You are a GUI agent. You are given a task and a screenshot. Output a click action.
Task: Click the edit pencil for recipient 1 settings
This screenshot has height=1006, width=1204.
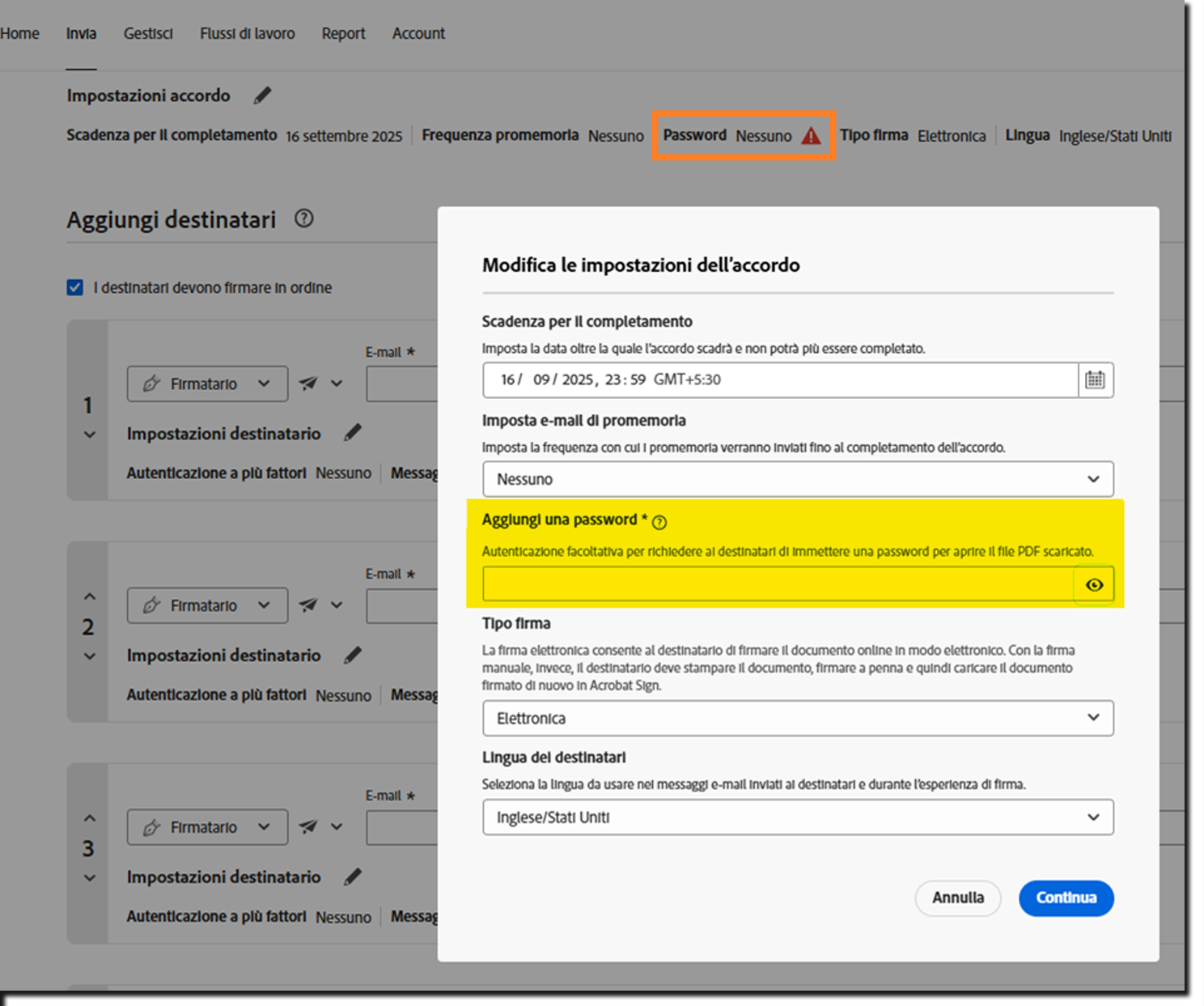(x=352, y=433)
